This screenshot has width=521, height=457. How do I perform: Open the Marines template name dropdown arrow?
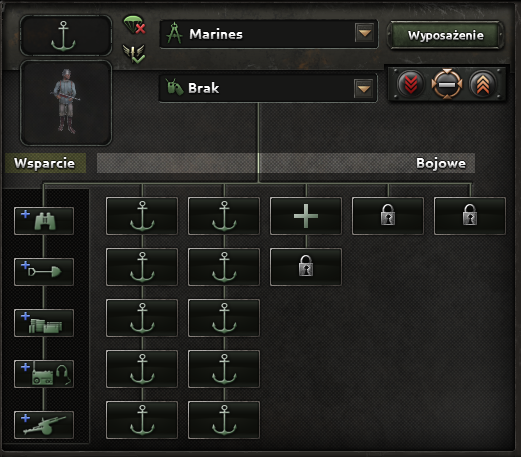click(365, 33)
